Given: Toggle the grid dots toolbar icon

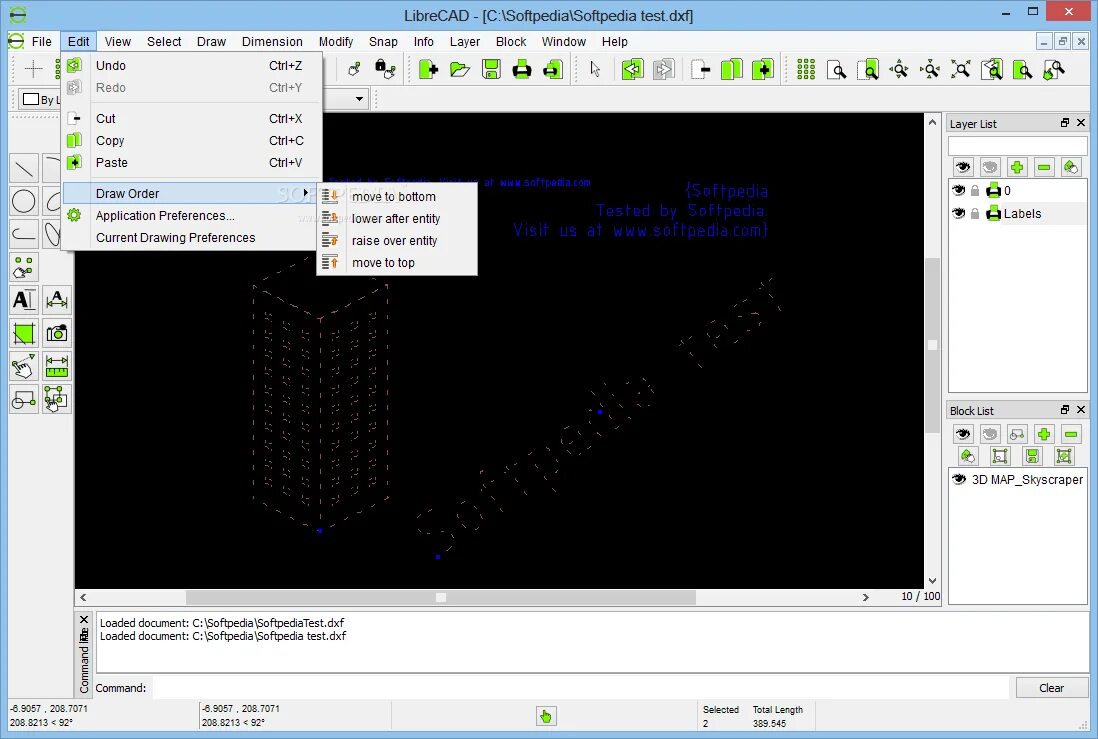Looking at the screenshot, I should [806, 69].
